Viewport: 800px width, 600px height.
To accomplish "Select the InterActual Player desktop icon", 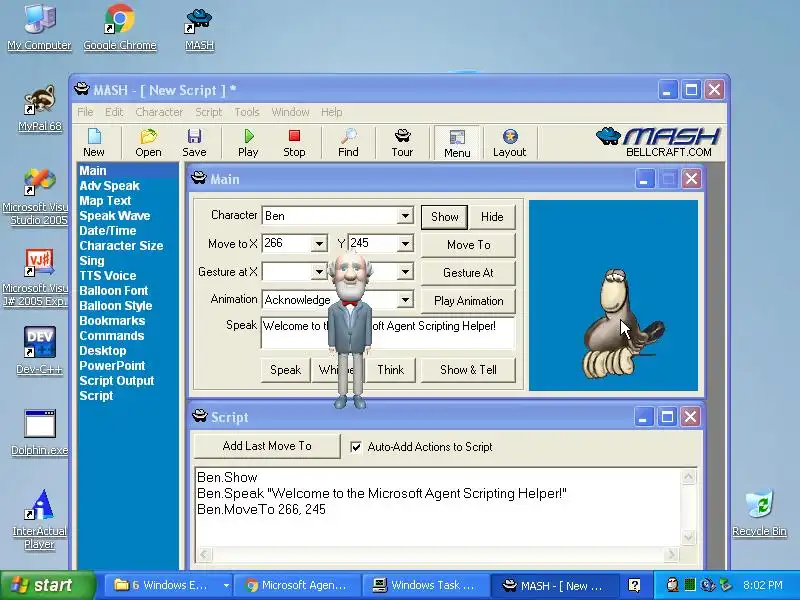I will [39, 519].
